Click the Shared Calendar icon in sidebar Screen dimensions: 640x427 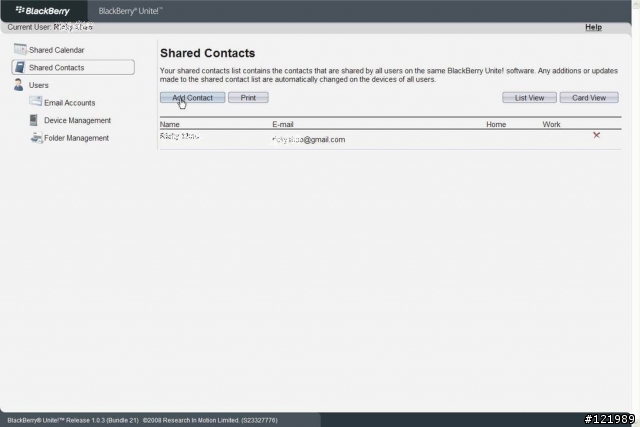tap(20, 49)
